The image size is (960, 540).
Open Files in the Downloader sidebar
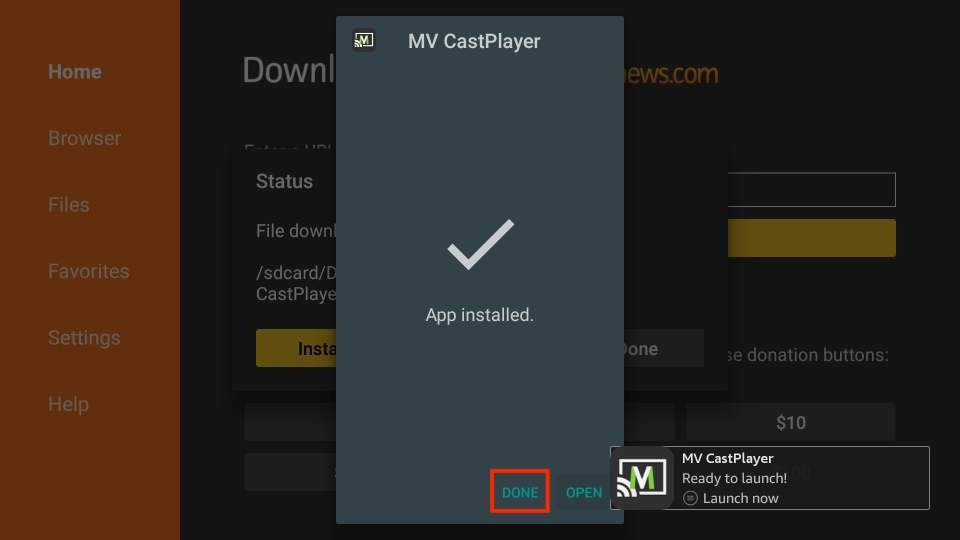69,204
